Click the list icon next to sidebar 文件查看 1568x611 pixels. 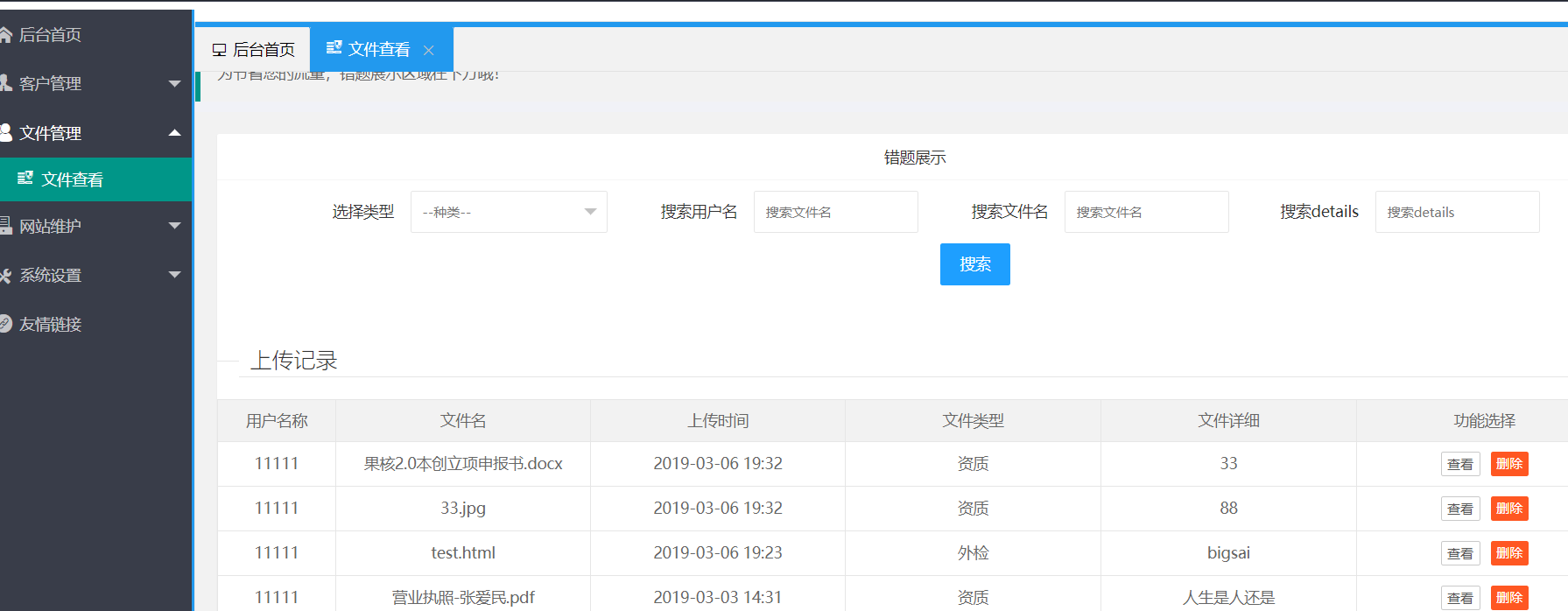(25, 179)
